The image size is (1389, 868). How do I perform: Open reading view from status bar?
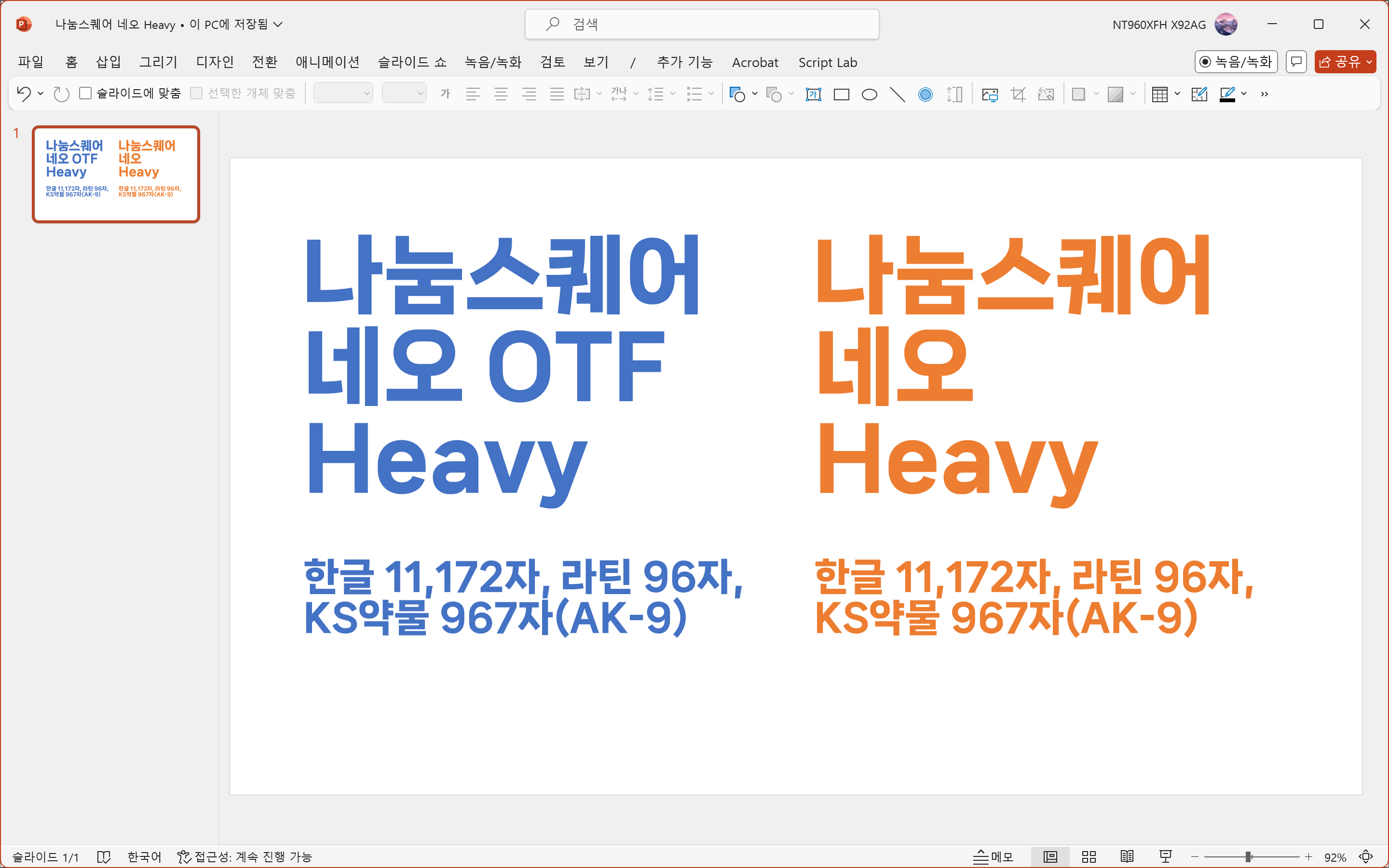(x=1127, y=856)
